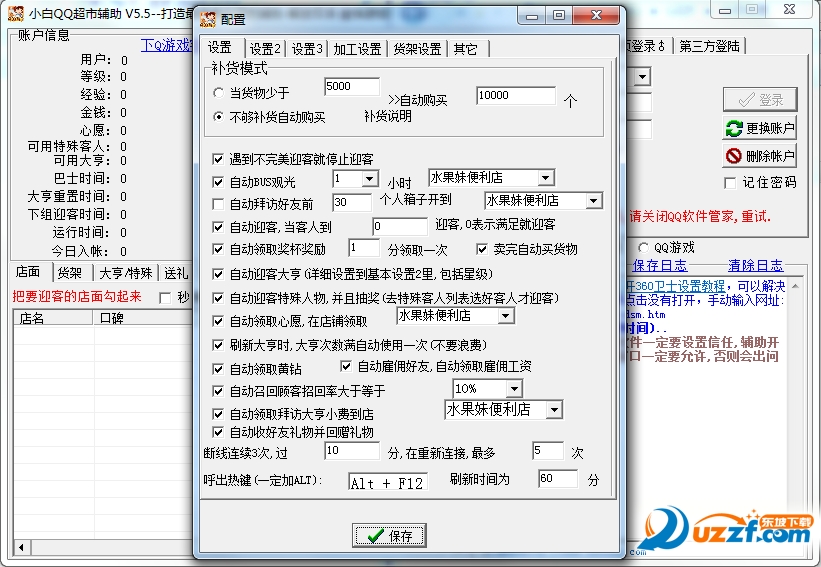Open store dropdown next to 小时
The height and width of the screenshot is (567, 821).
[546, 177]
